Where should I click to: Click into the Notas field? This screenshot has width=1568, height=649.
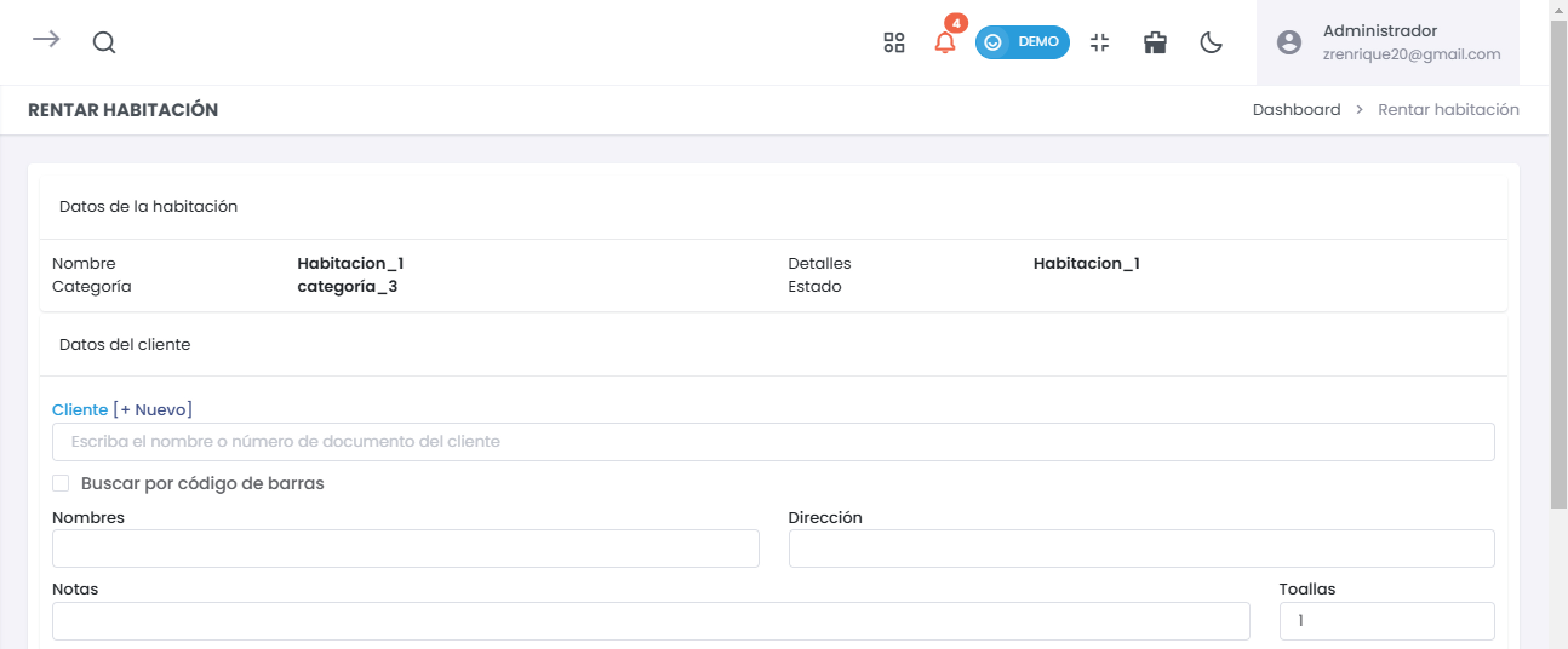pyautogui.click(x=651, y=621)
